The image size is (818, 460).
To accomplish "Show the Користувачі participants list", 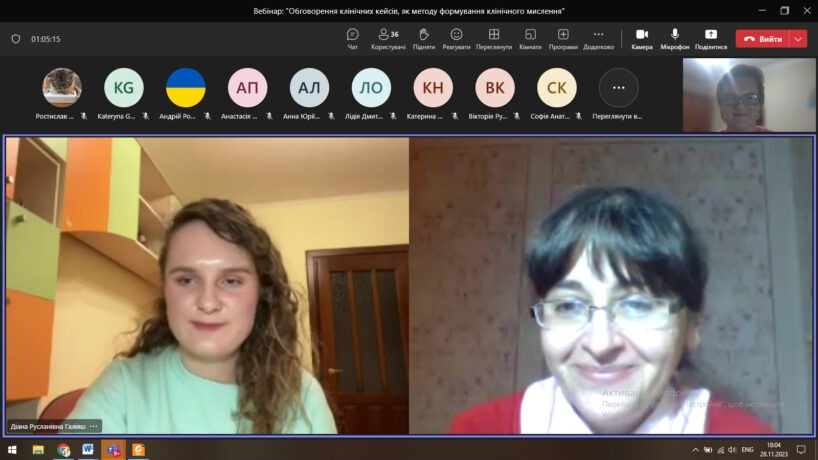I will (x=388, y=39).
